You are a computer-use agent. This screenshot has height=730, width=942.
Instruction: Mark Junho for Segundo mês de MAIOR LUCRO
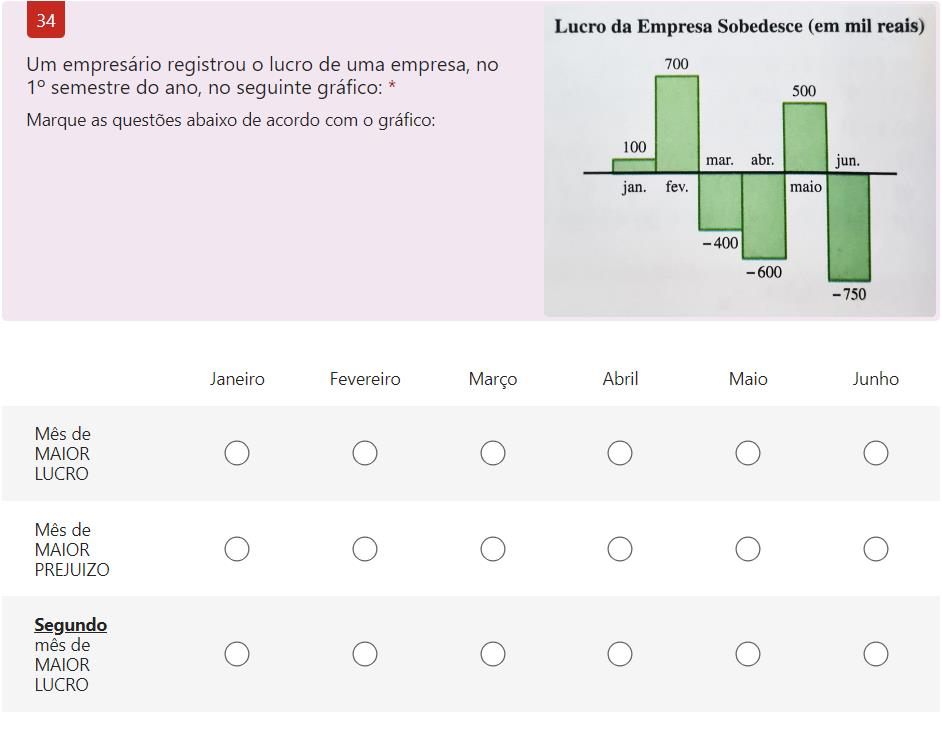click(x=876, y=654)
